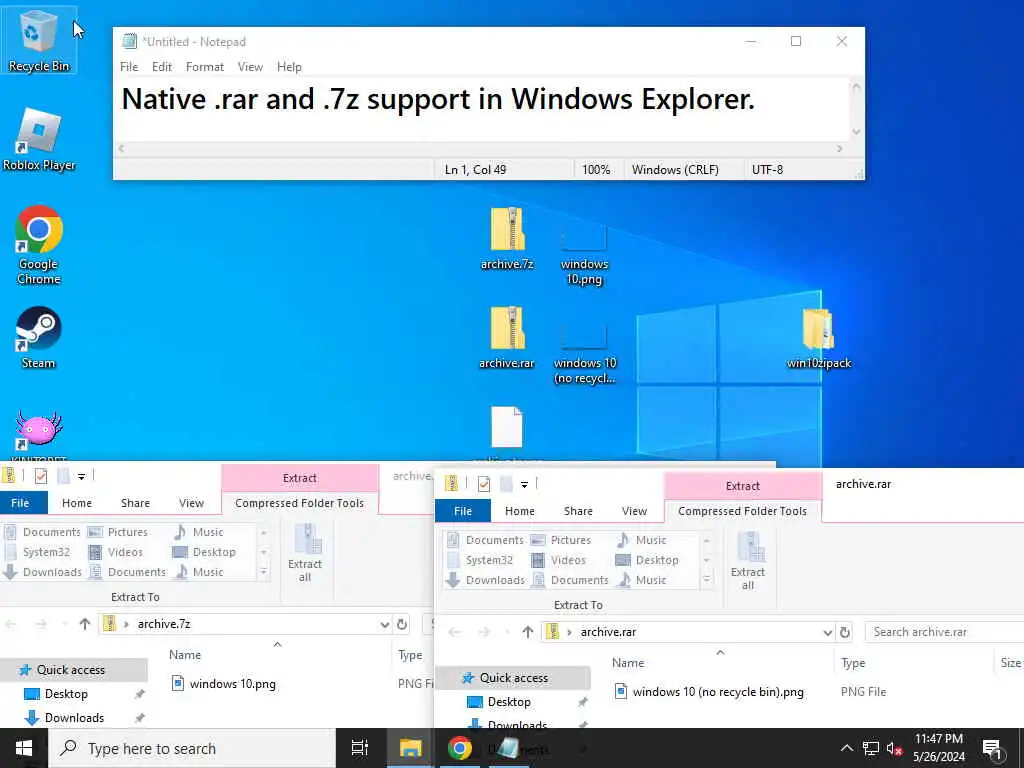Click the Search archive.rar field

pos(944,632)
